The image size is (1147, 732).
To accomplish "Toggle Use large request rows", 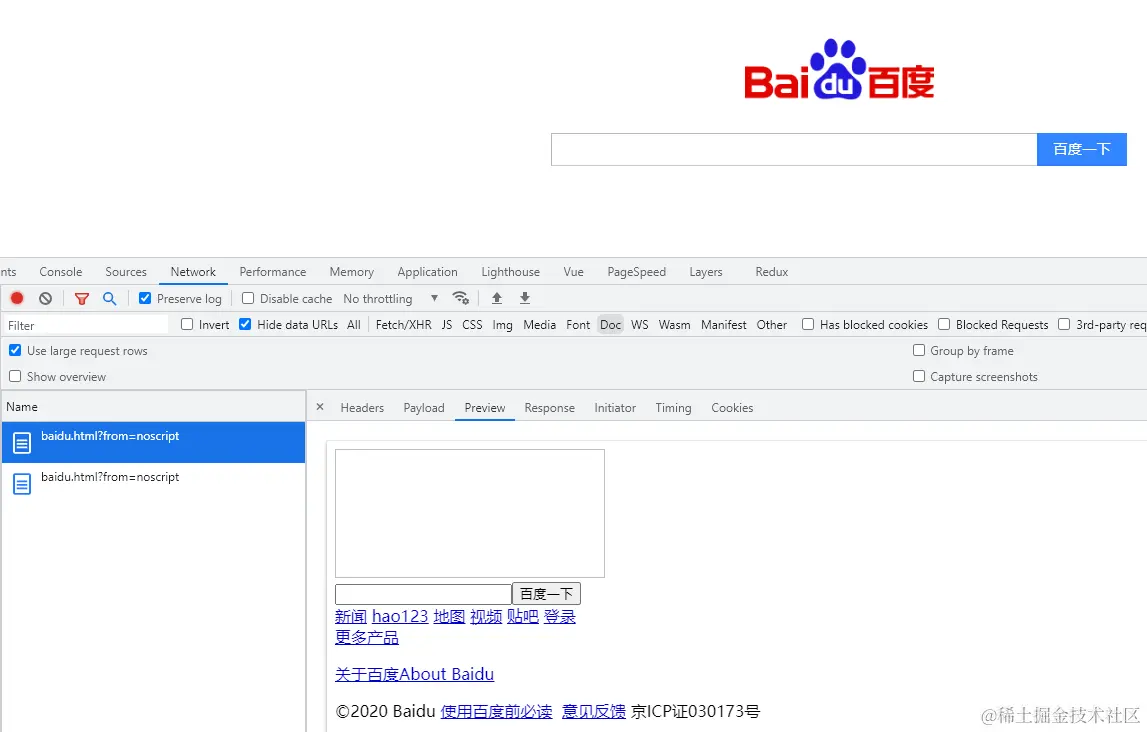I will coord(15,350).
